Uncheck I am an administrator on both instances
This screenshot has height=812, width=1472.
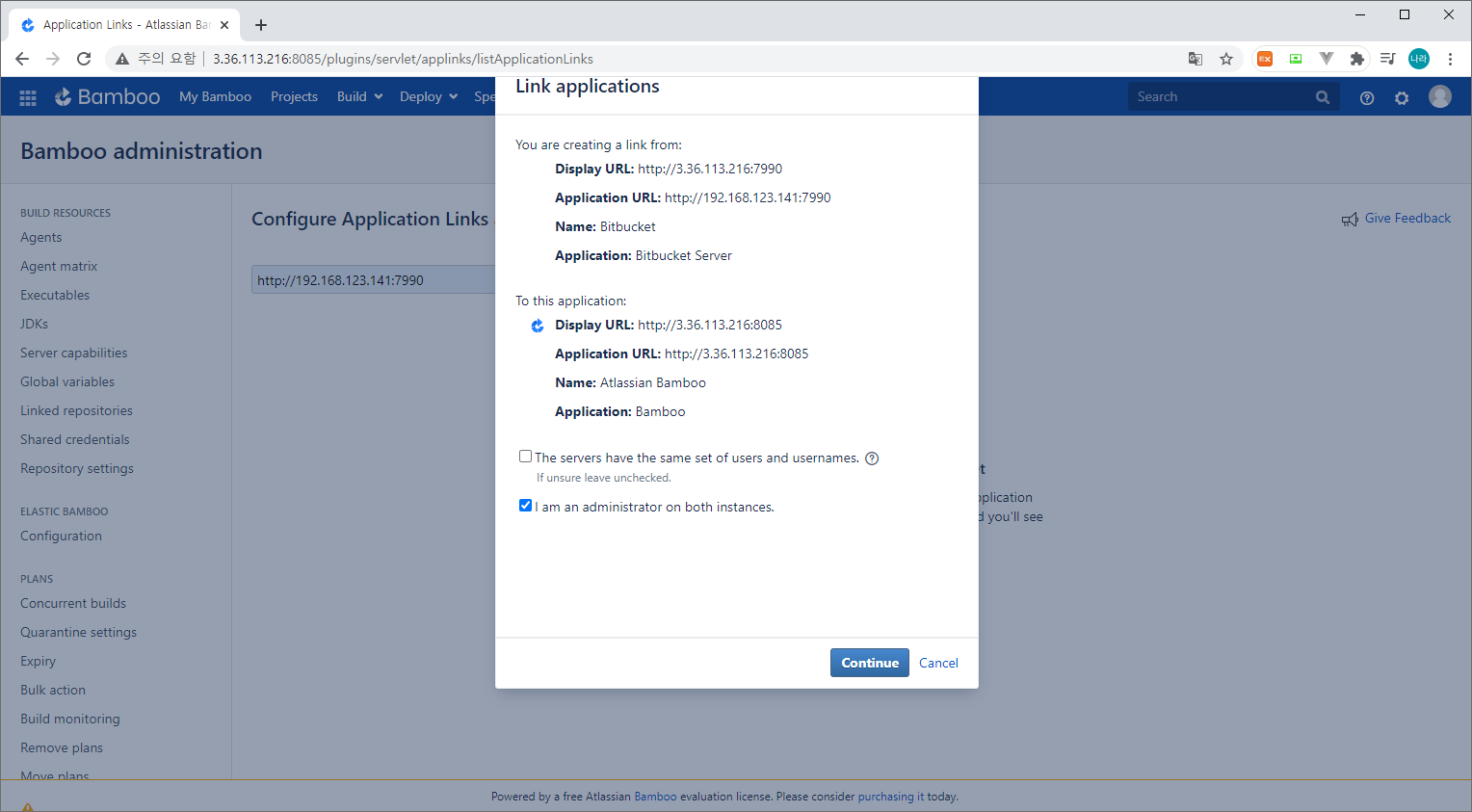(x=525, y=505)
